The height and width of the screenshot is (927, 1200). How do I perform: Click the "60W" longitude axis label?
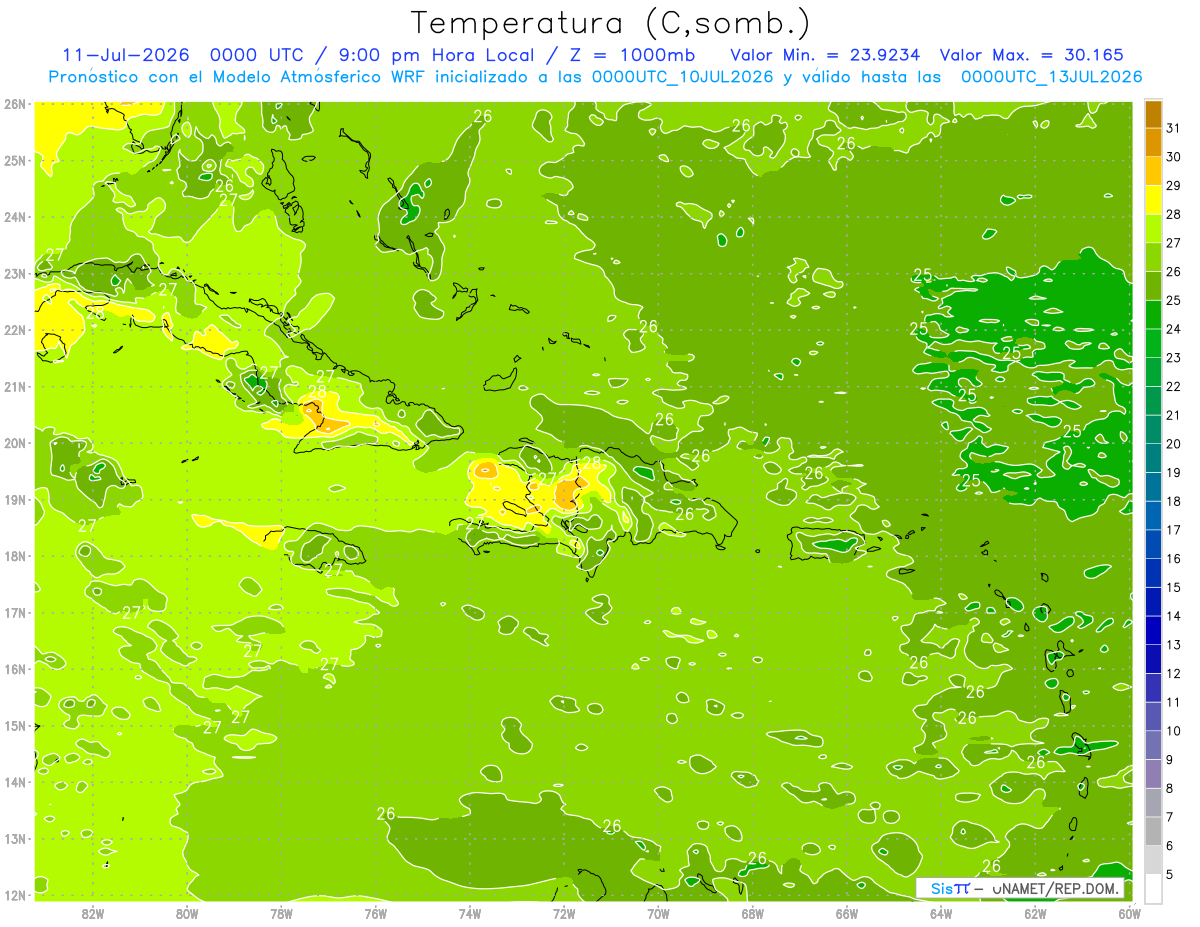[x=1129, y=912]
